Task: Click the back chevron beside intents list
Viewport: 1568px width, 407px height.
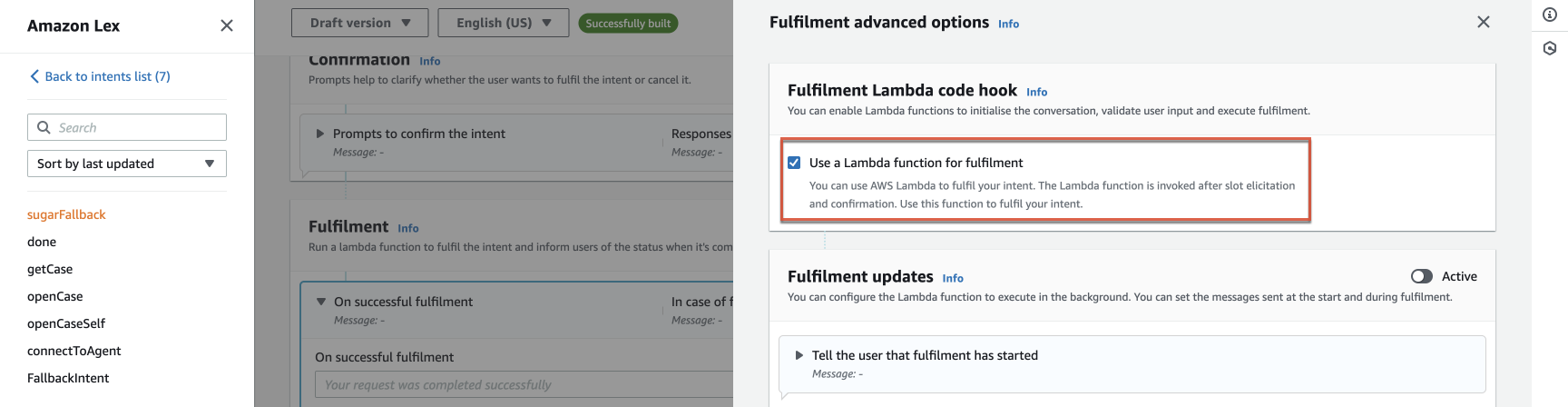Action: pyautogui.click(x=34, y=76)
